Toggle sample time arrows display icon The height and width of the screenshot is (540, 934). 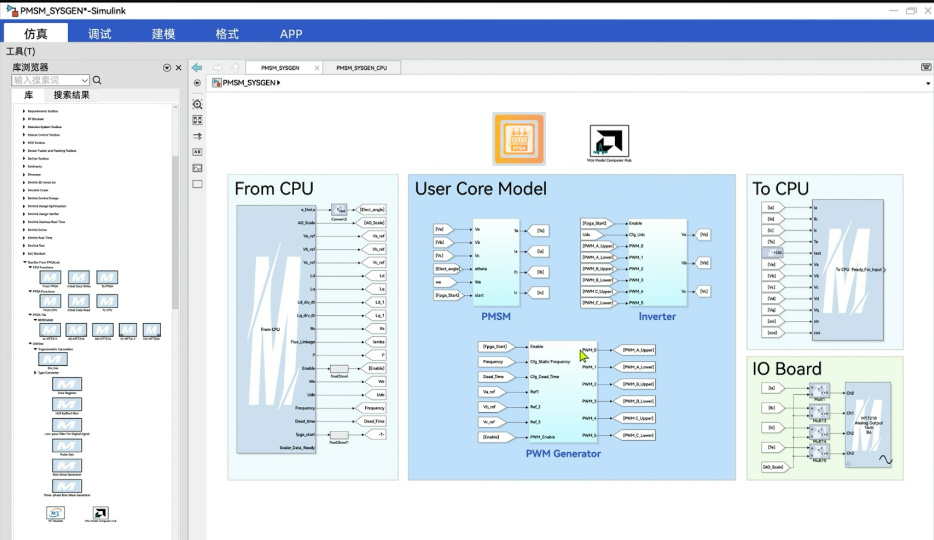[x=197, y=136]
